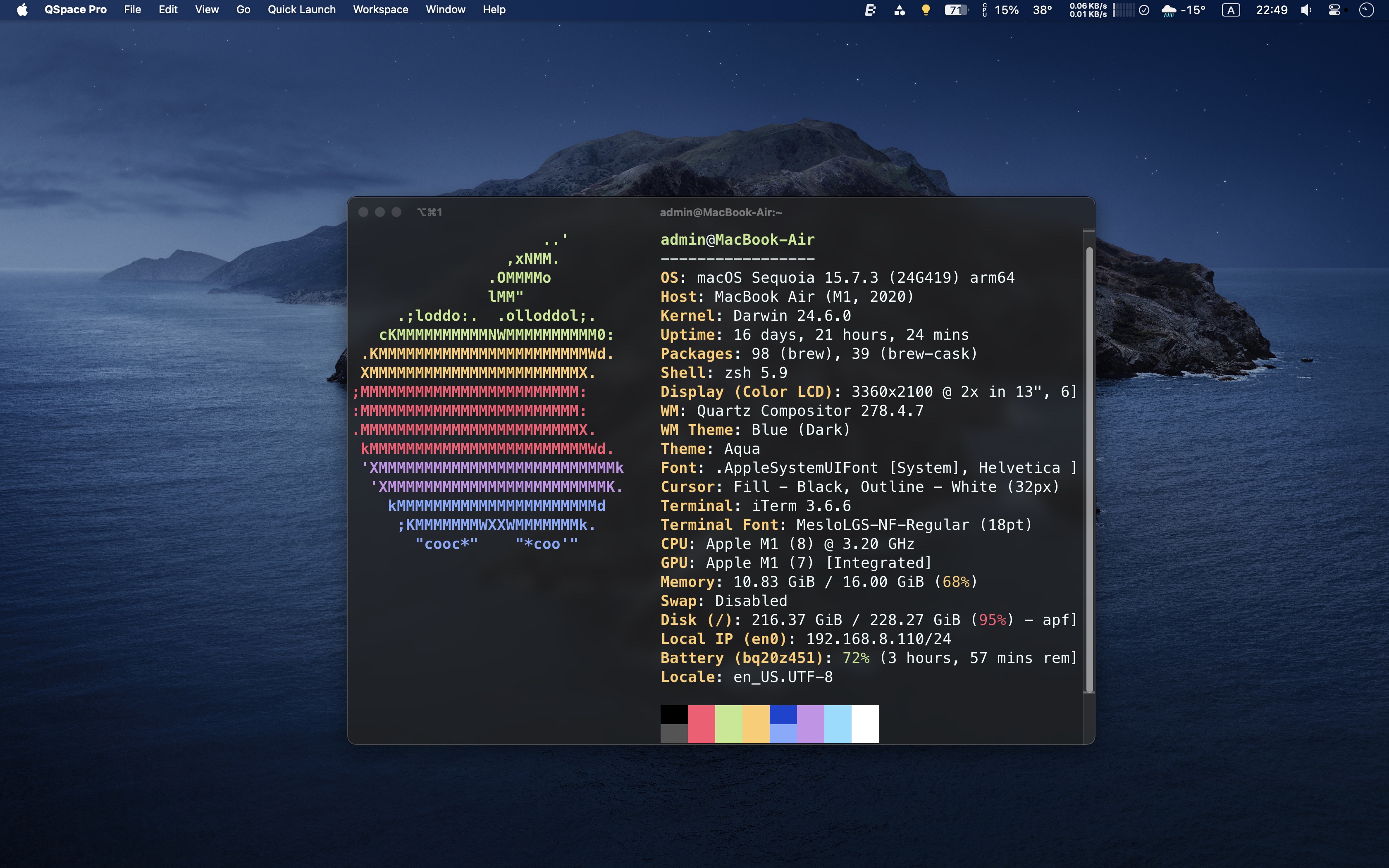Image resolution: width=1389 pixels, height=868 pixels.
Task: Click the red color block in terminal
Action: click(x=701, y=723)
